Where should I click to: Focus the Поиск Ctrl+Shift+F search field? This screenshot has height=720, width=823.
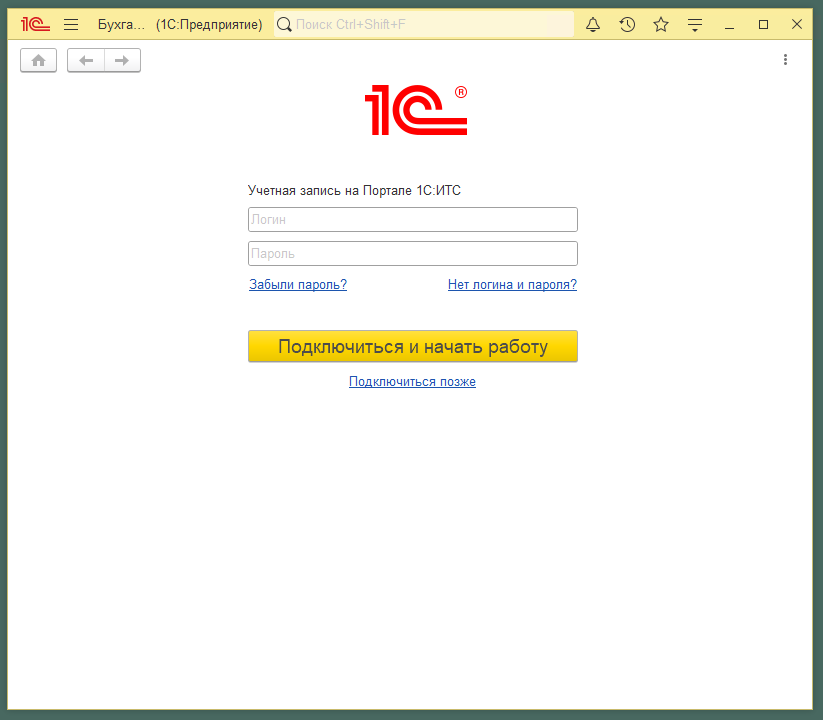424,25
